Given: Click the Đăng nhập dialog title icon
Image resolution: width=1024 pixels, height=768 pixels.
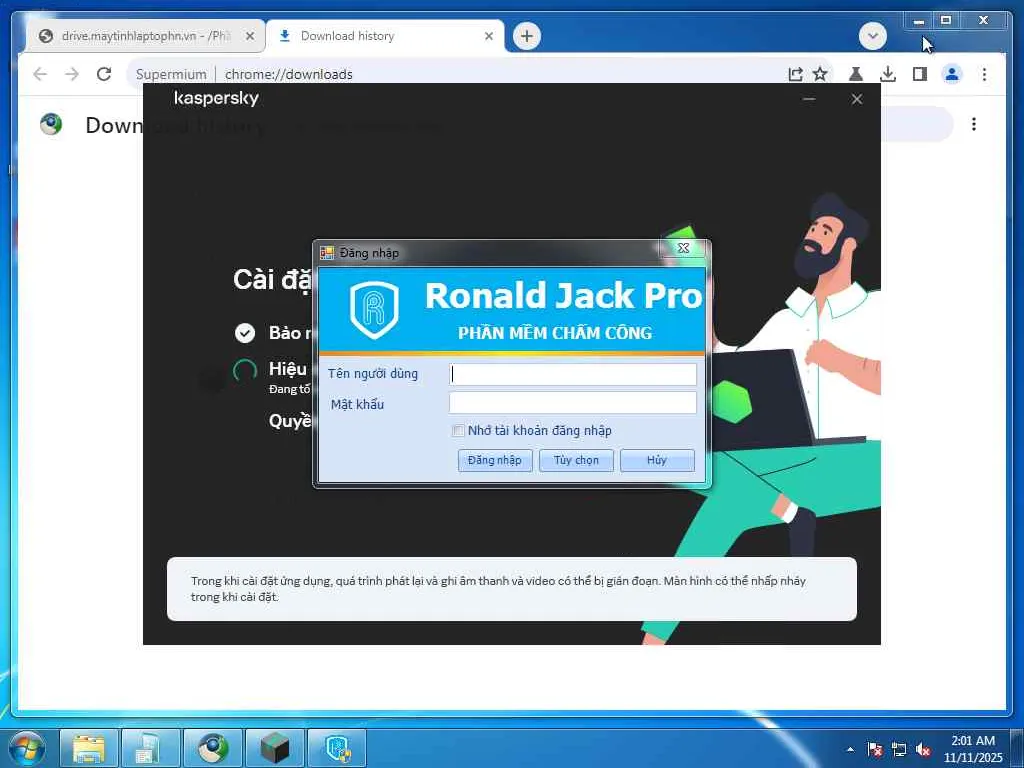Looking at the screenshot, I should pyautogui.click(x=327, y=253).
